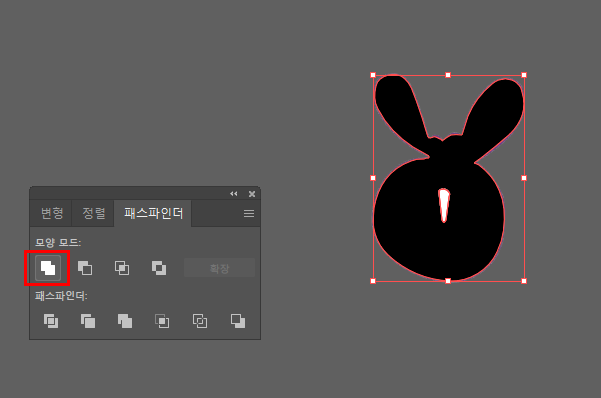This screenshot has width=601, height=398.
Task: Click the bottom-left bounding box handle
Action: (373, 281)
